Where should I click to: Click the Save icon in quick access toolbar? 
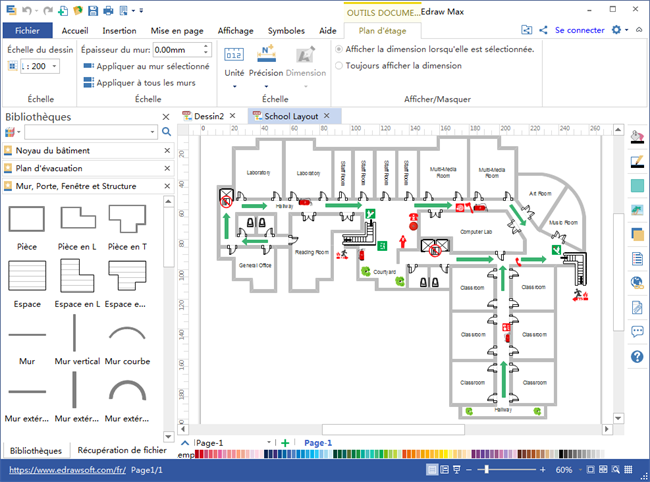point(93,11)
